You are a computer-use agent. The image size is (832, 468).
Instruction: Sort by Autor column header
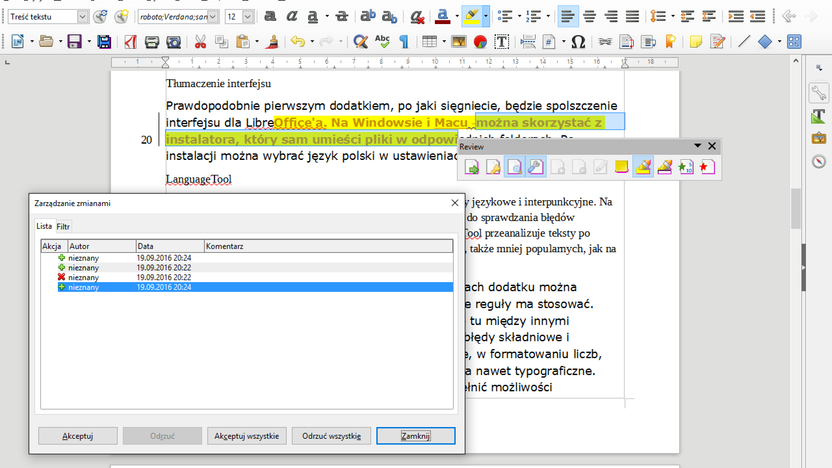click(x=102, y=246)
